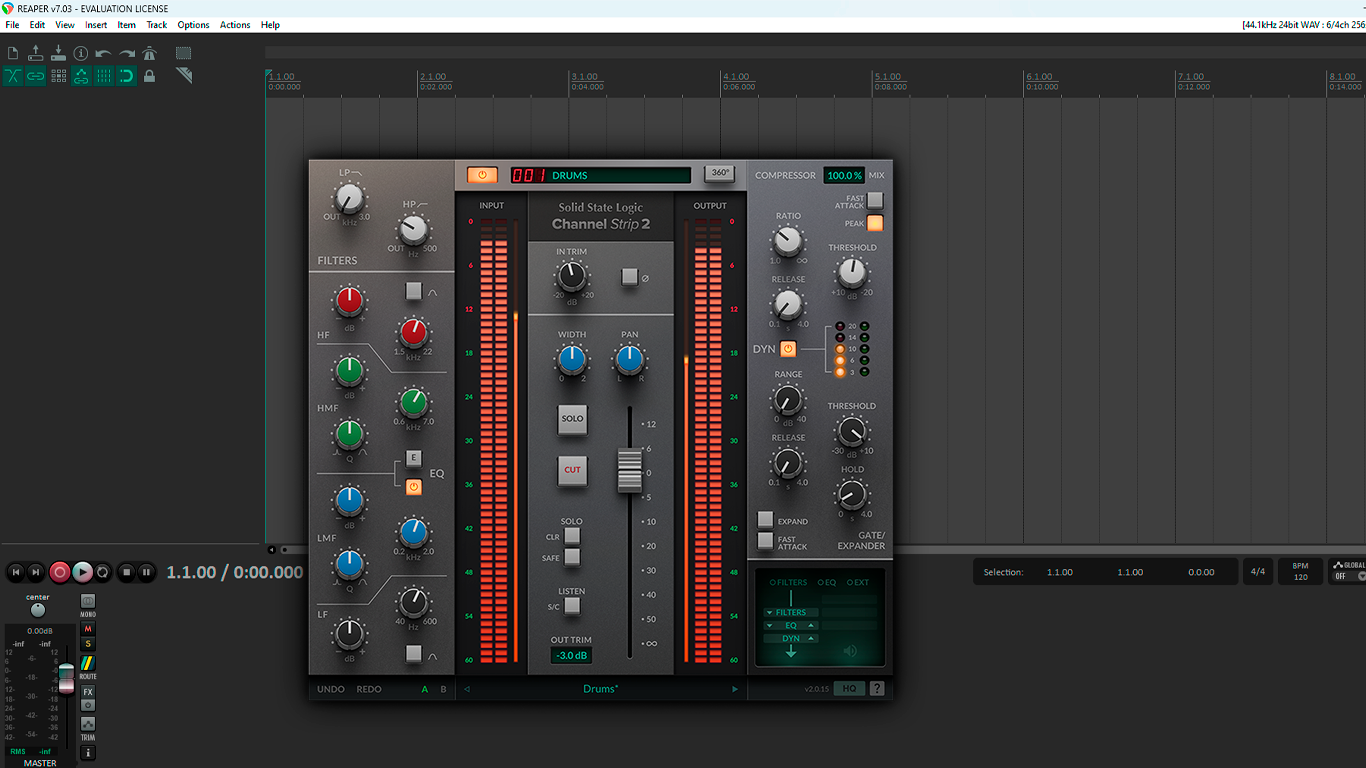Toggle the EQ section power button
The image size is (1366, 768).
coord(414,487)
